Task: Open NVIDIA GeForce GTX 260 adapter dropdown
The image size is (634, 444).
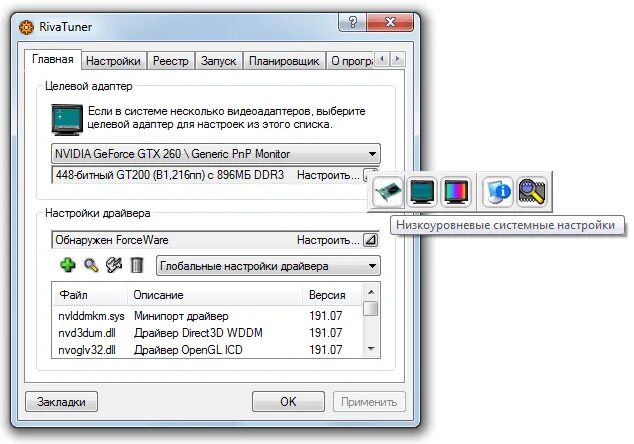Action: tap(216, 154)
